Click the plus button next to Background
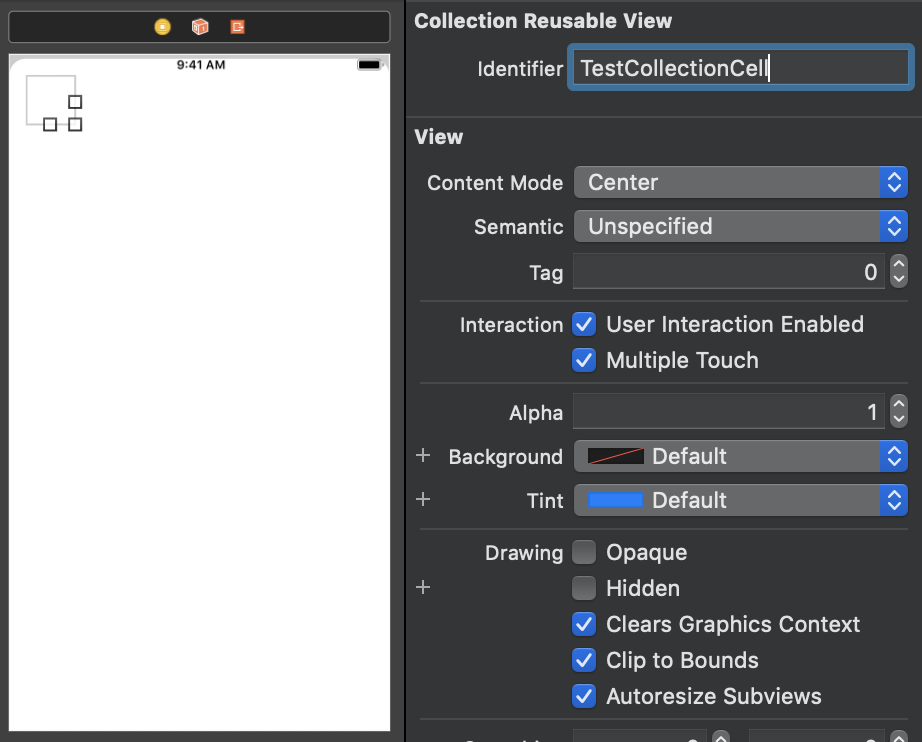Image resolution: width=922 pixels, height=742 pixels. click(x=423, y=455)
